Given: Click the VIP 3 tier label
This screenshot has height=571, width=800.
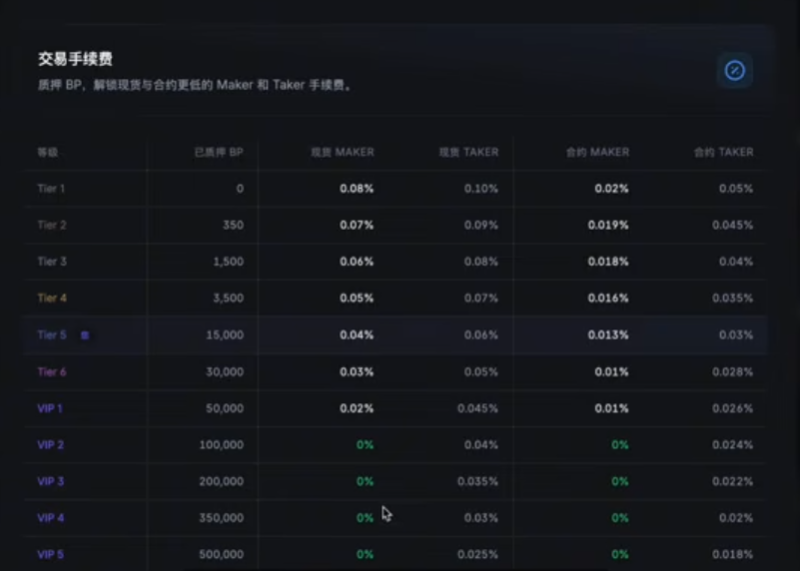Looking at the screenshot, I should pyautogui.click(x=51, y=481).
